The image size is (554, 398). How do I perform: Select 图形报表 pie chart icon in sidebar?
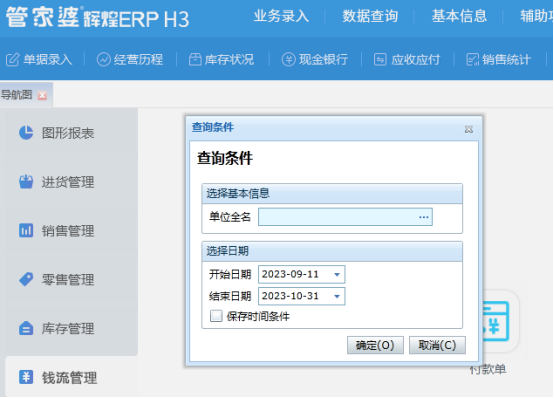coord(26,133)
